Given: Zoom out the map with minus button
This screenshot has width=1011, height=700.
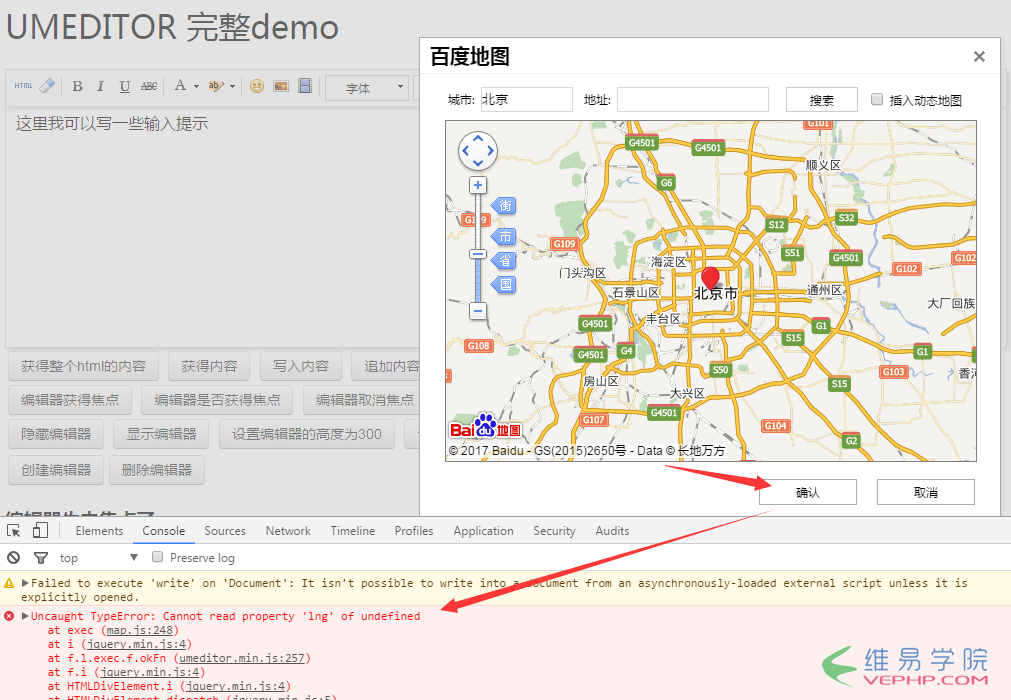Looking at the screenshot, I should tap(478, 311).
